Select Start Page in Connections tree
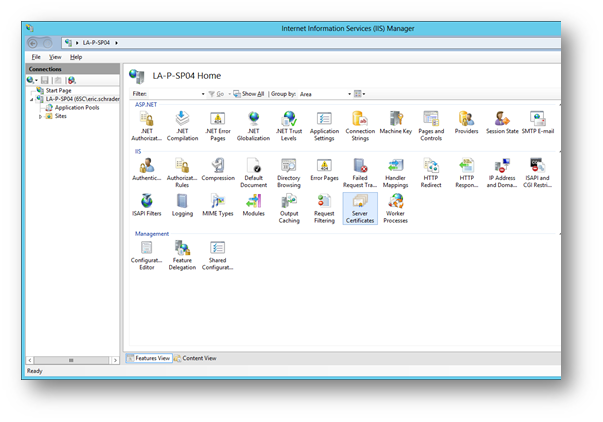 click(58, 90)
